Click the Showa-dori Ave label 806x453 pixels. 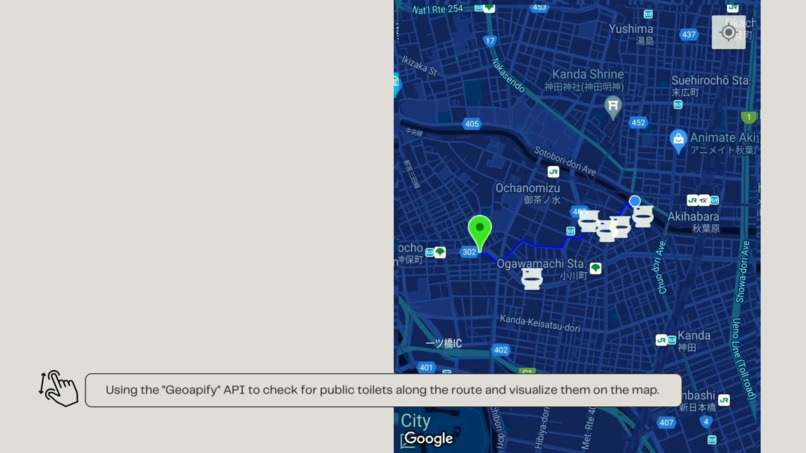click(x=743, y=271)
